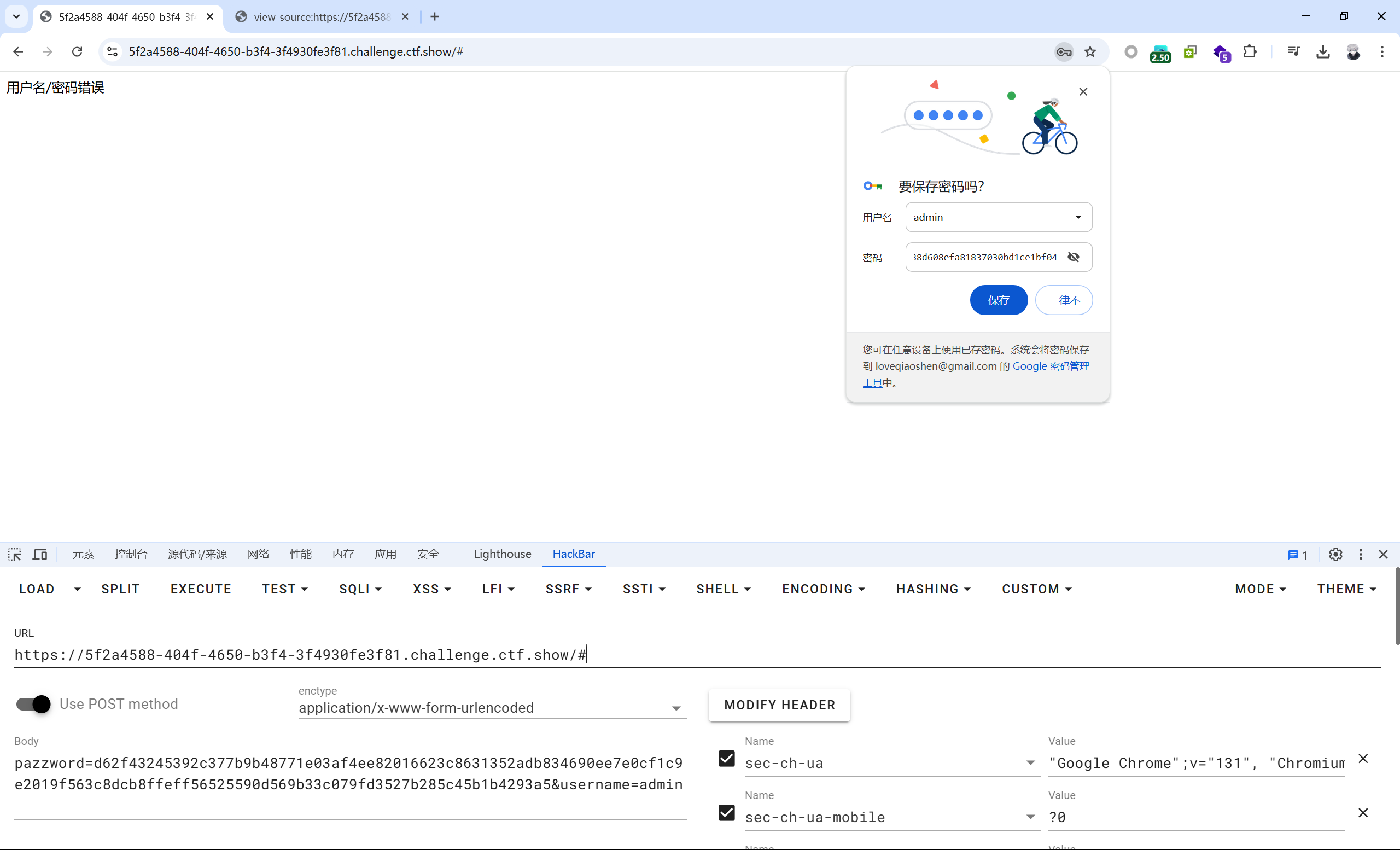
Task: Reload the current page
Action: [77, 52]
